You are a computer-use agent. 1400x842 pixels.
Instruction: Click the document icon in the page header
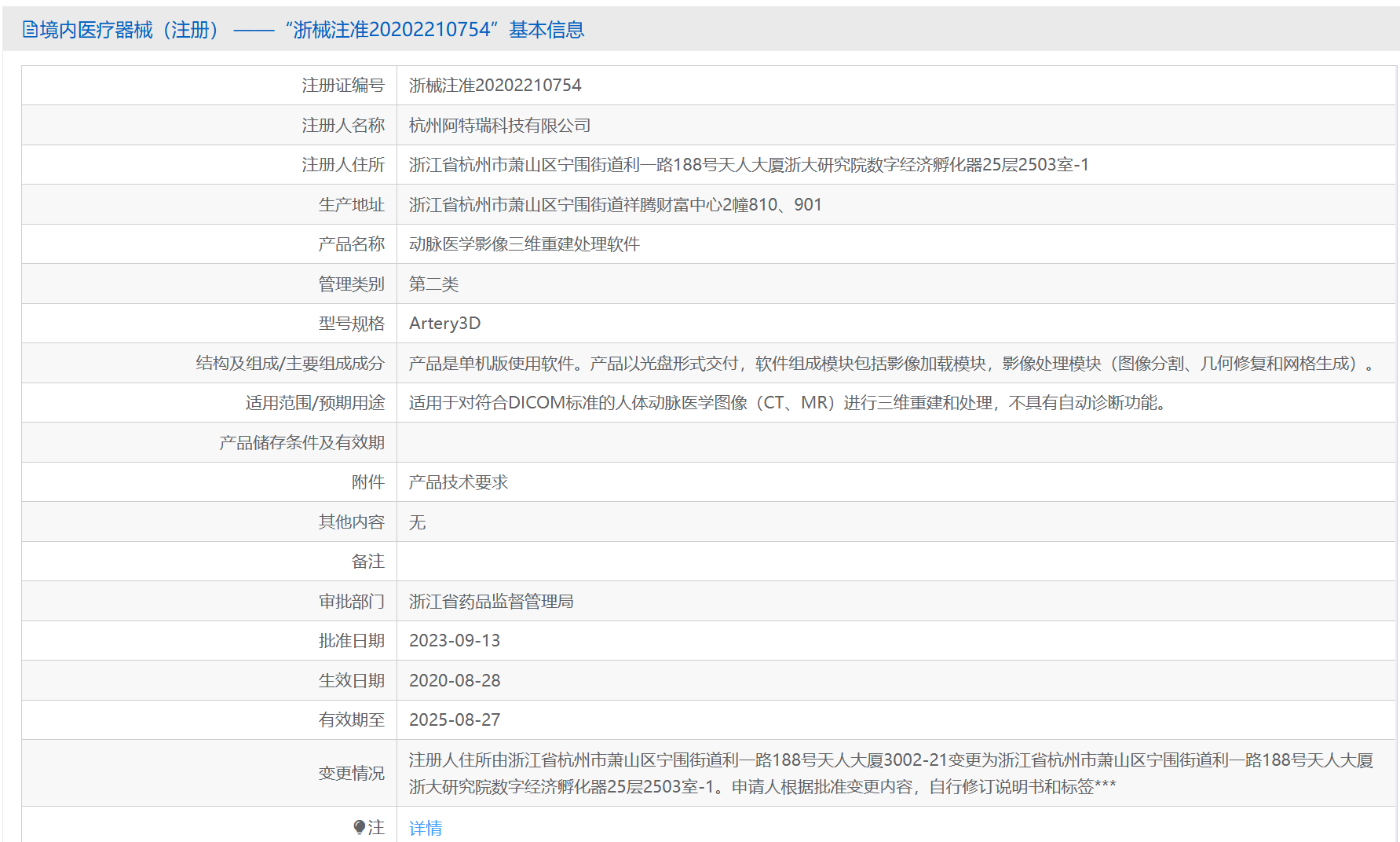(30, 30)
